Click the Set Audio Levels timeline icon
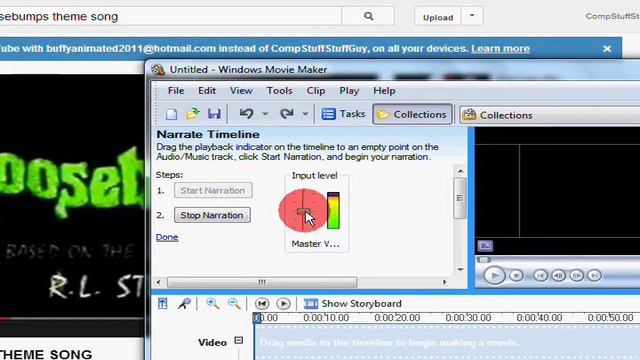This screenshot has width=640, height=360. pyautogui.click(x=163, y=303)
